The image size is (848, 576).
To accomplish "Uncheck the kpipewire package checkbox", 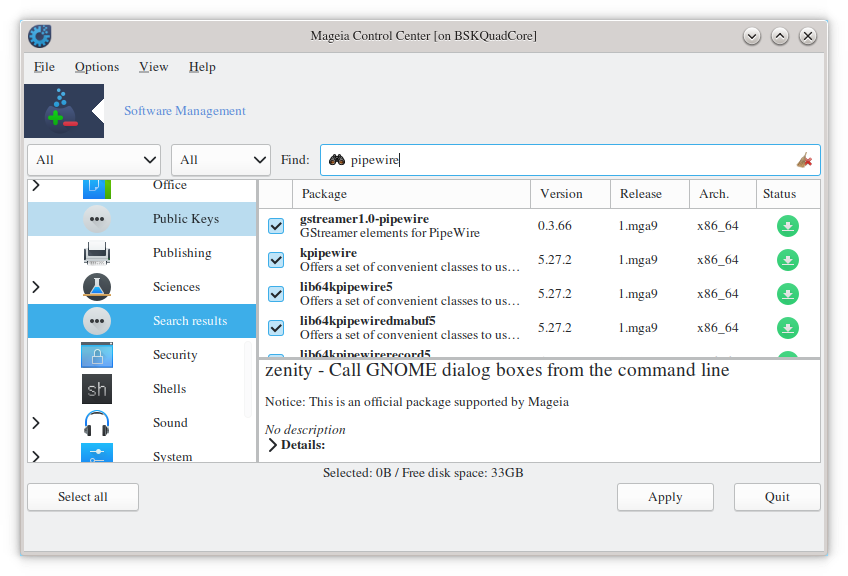I will click(x=276, y=260).
